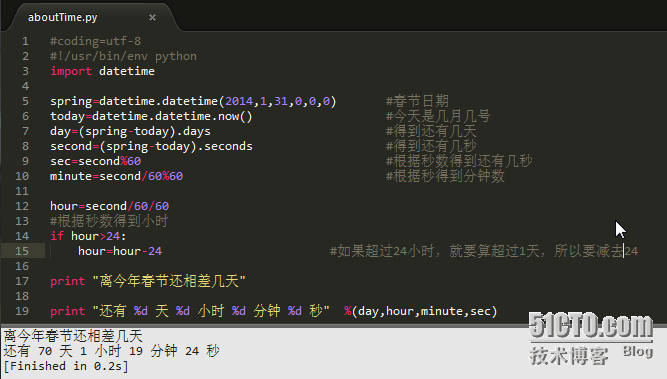Click the 'import datetime' statement
The height and width of the screenshot is (379, 667).
tap(103, 71)
